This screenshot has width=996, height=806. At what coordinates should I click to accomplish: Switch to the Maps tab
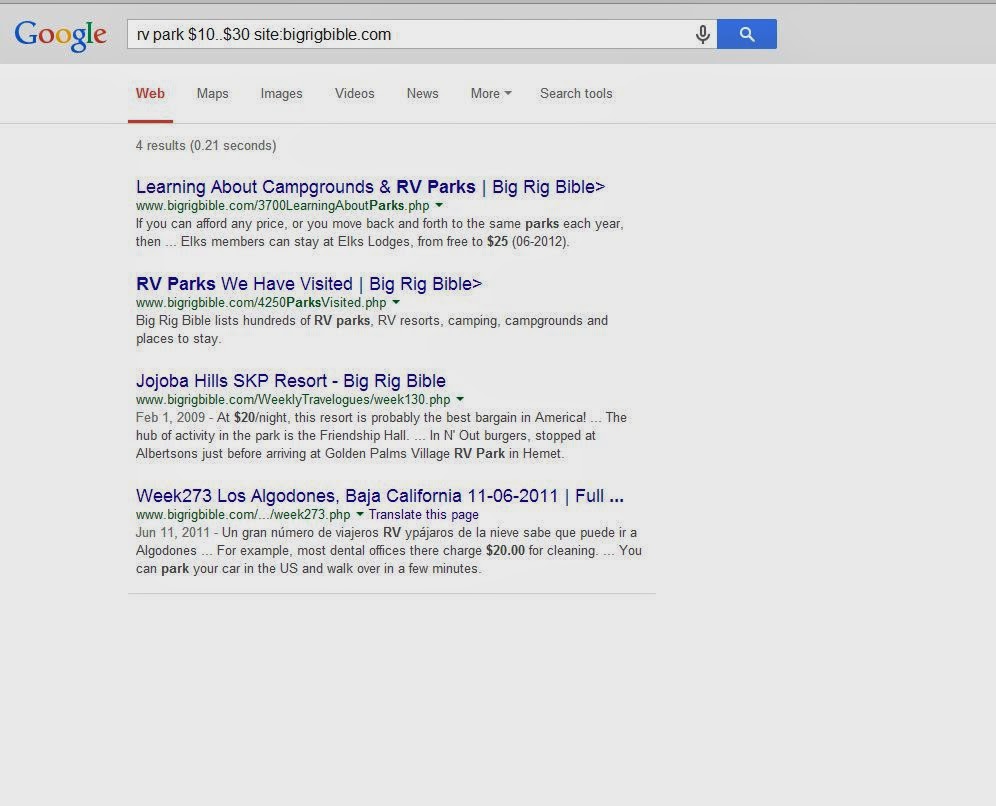pos(212,93)
